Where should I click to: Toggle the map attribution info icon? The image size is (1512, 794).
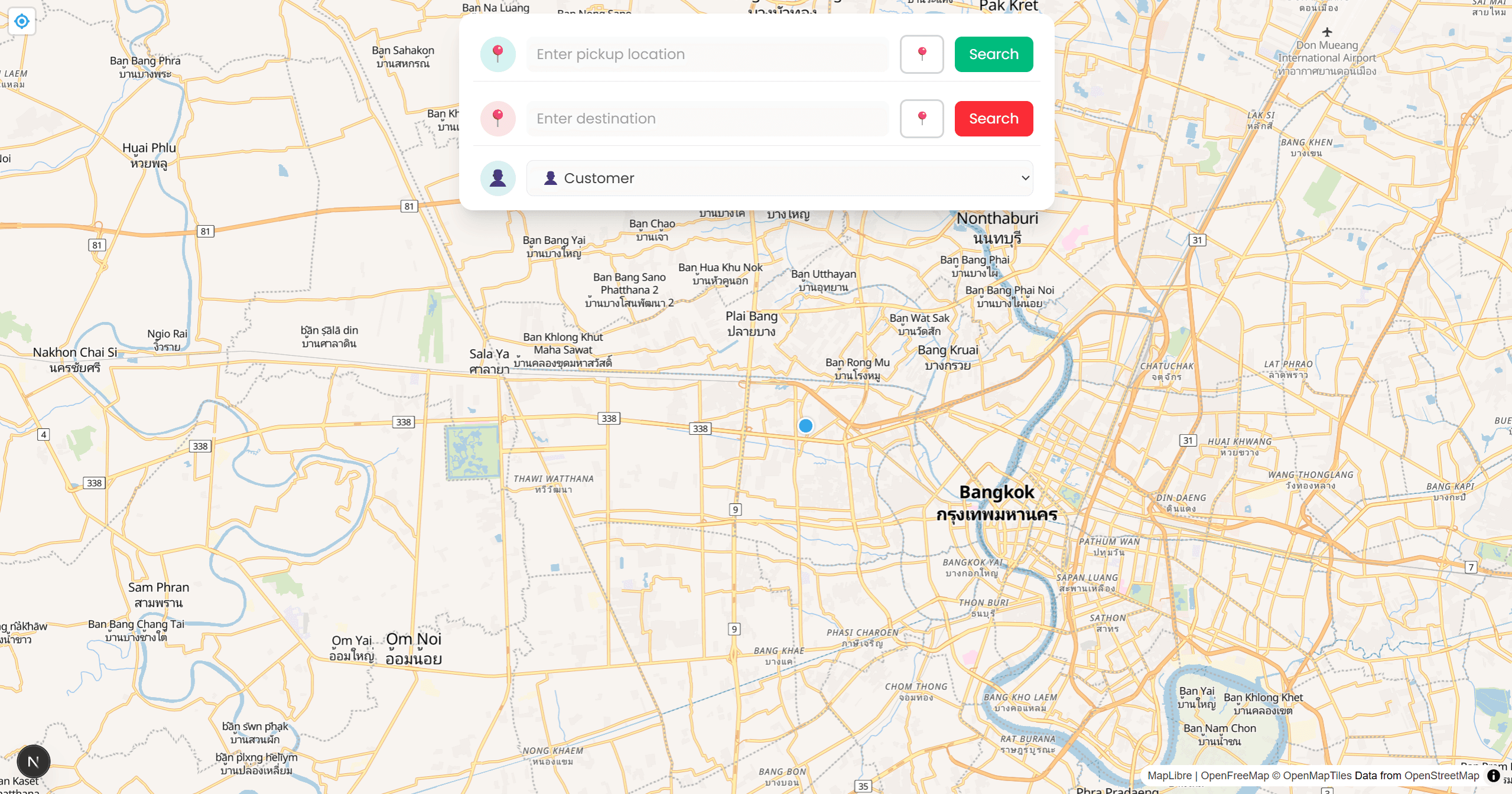pos(1493,776)
